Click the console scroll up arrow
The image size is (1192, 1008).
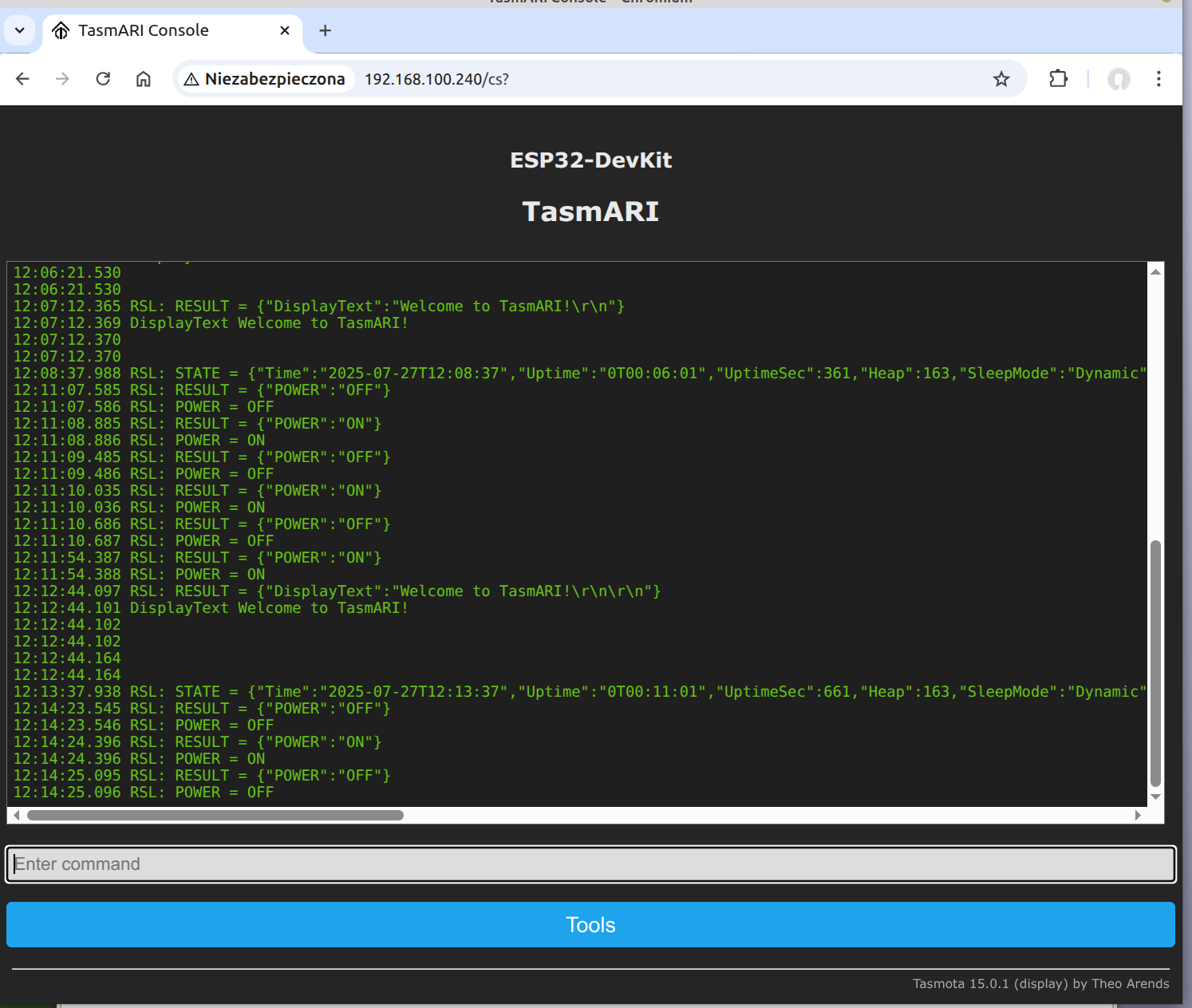point(1155,272)
